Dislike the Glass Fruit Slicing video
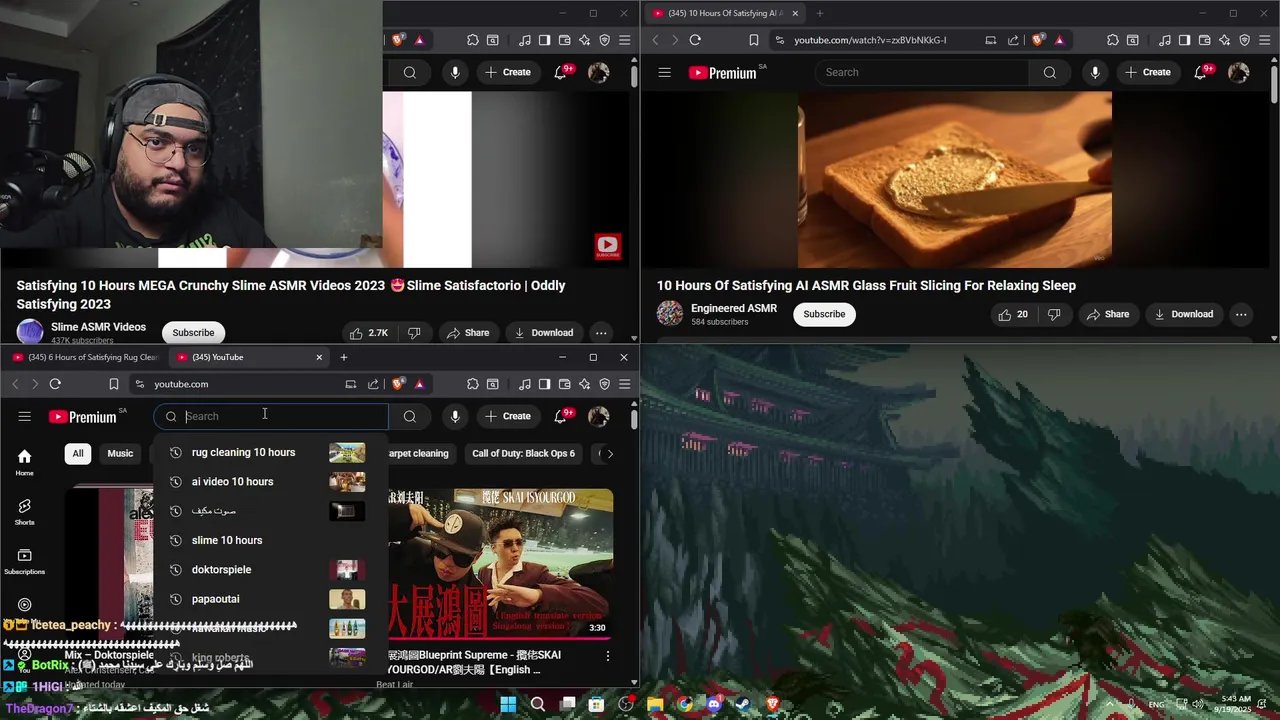Image resolution: width=1280 pixels, height=720 pixels. [1053, 314]
